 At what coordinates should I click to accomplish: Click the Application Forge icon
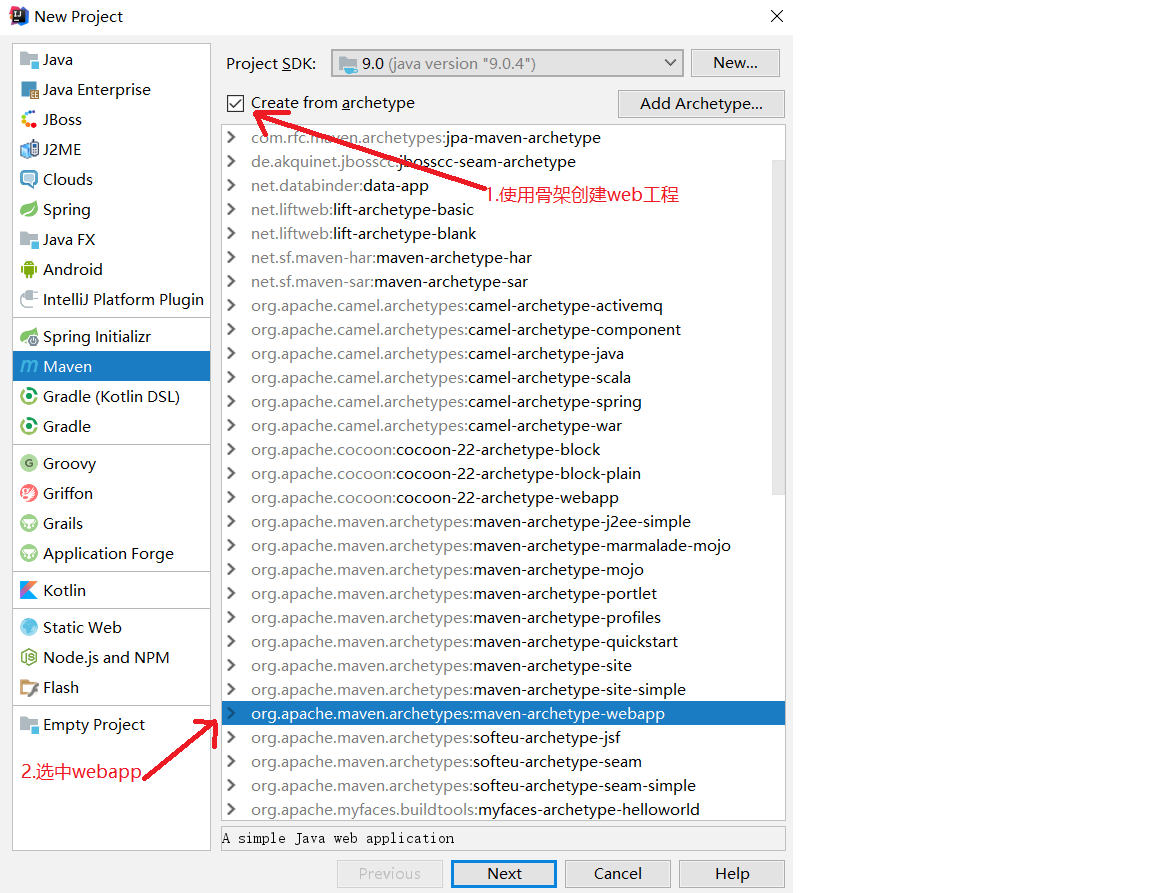coord(29,553)
